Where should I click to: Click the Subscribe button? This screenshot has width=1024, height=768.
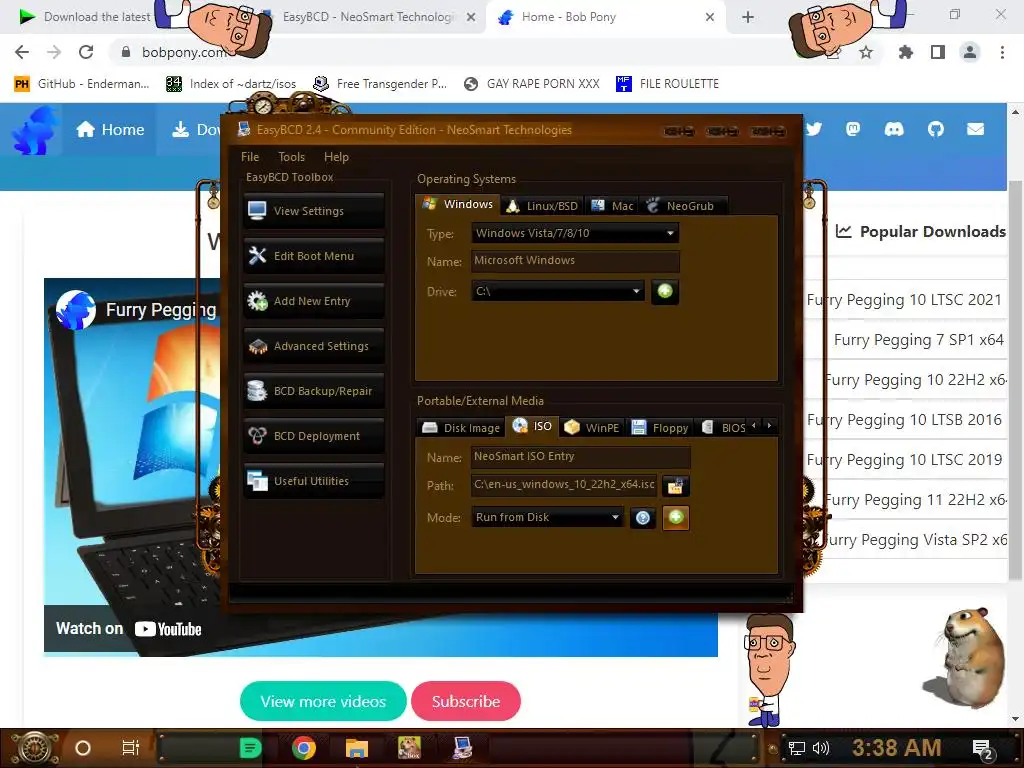coord(466,701)
